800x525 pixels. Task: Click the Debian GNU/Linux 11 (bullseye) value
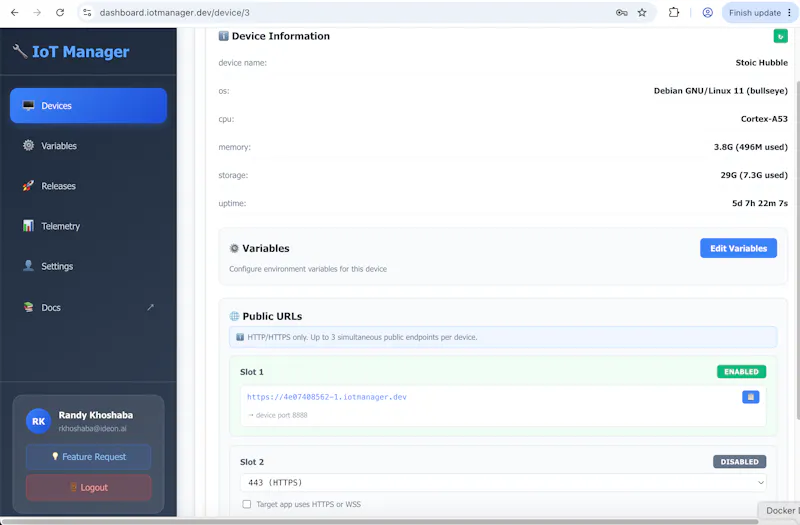720,91
